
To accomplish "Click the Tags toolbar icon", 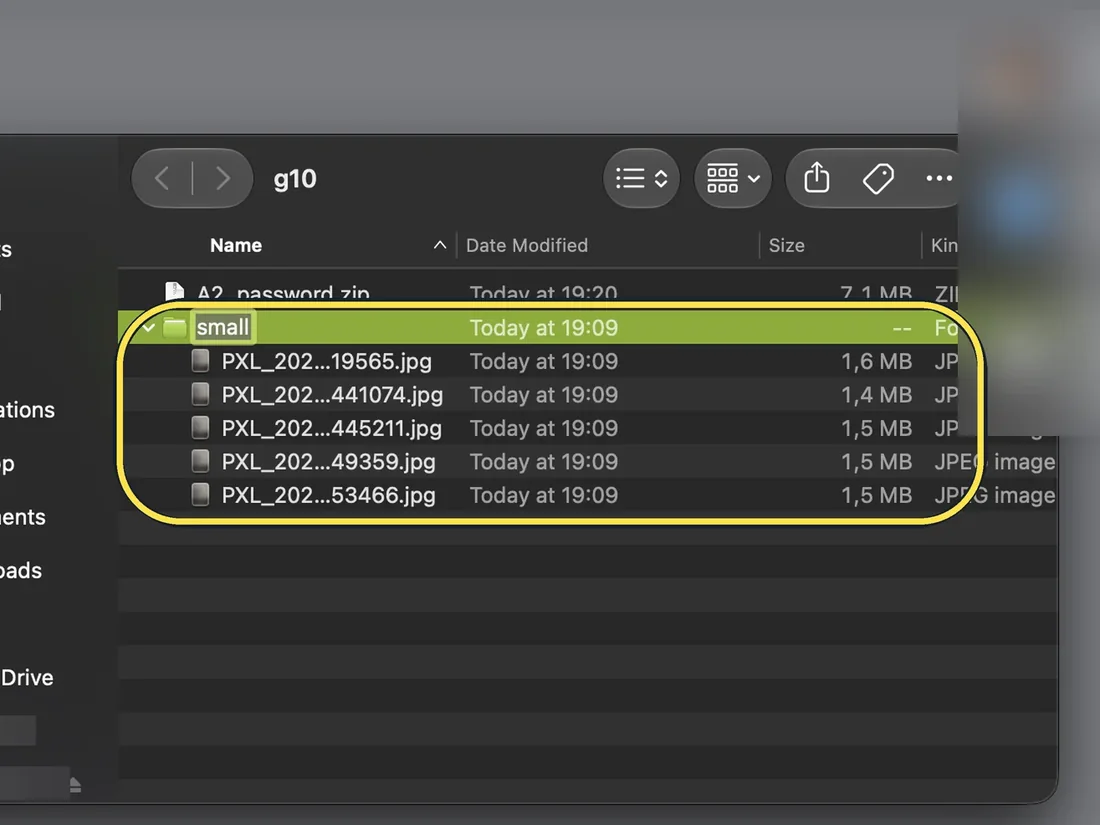I will (878, 178).
